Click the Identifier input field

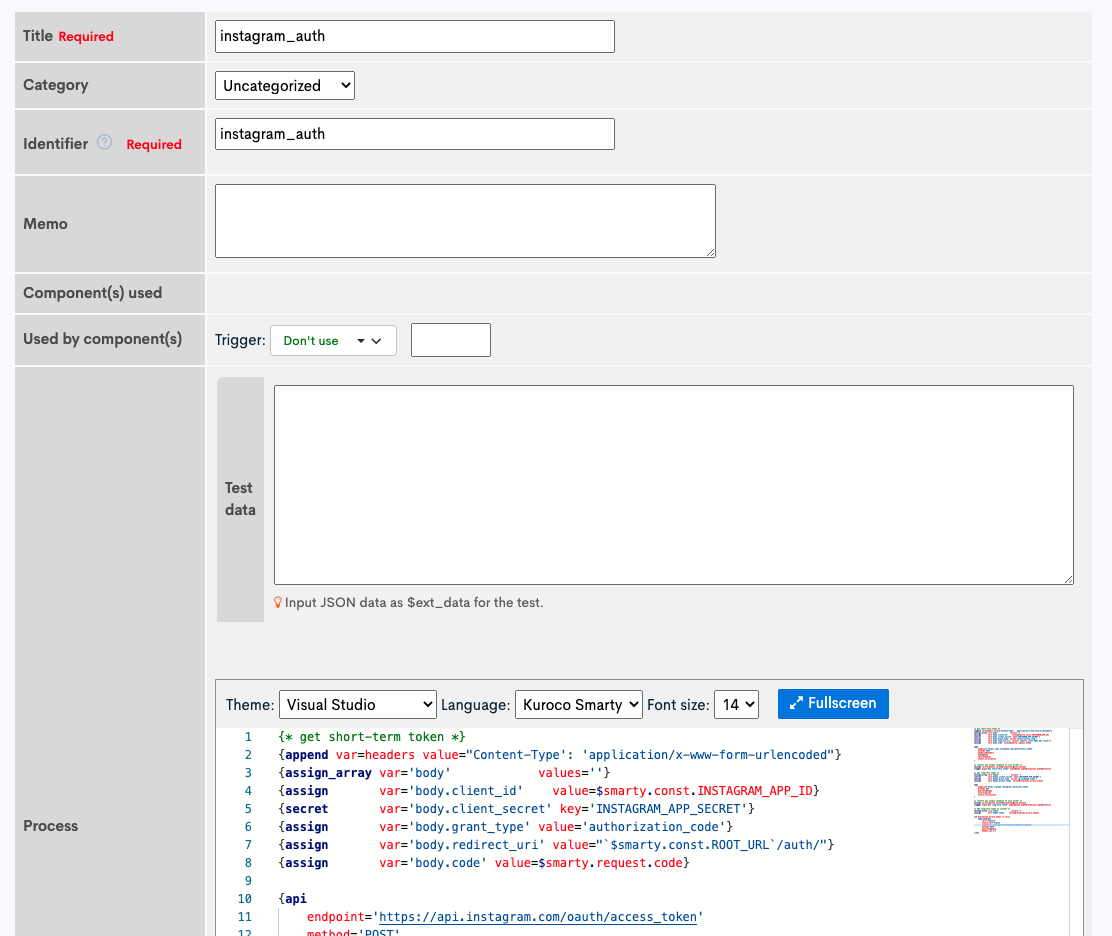point(414,133)
